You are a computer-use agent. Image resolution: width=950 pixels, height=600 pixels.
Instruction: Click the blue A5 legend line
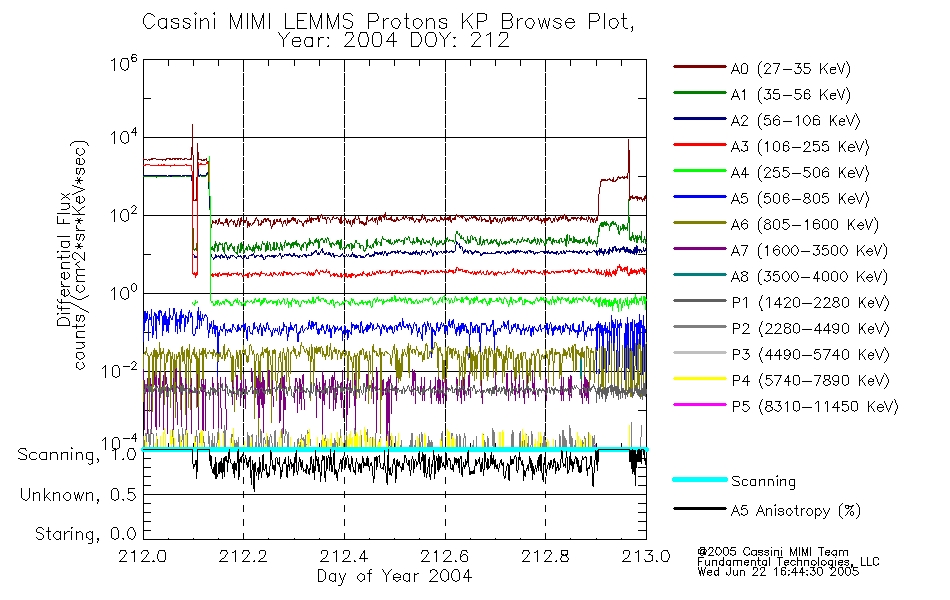(700, 196)
